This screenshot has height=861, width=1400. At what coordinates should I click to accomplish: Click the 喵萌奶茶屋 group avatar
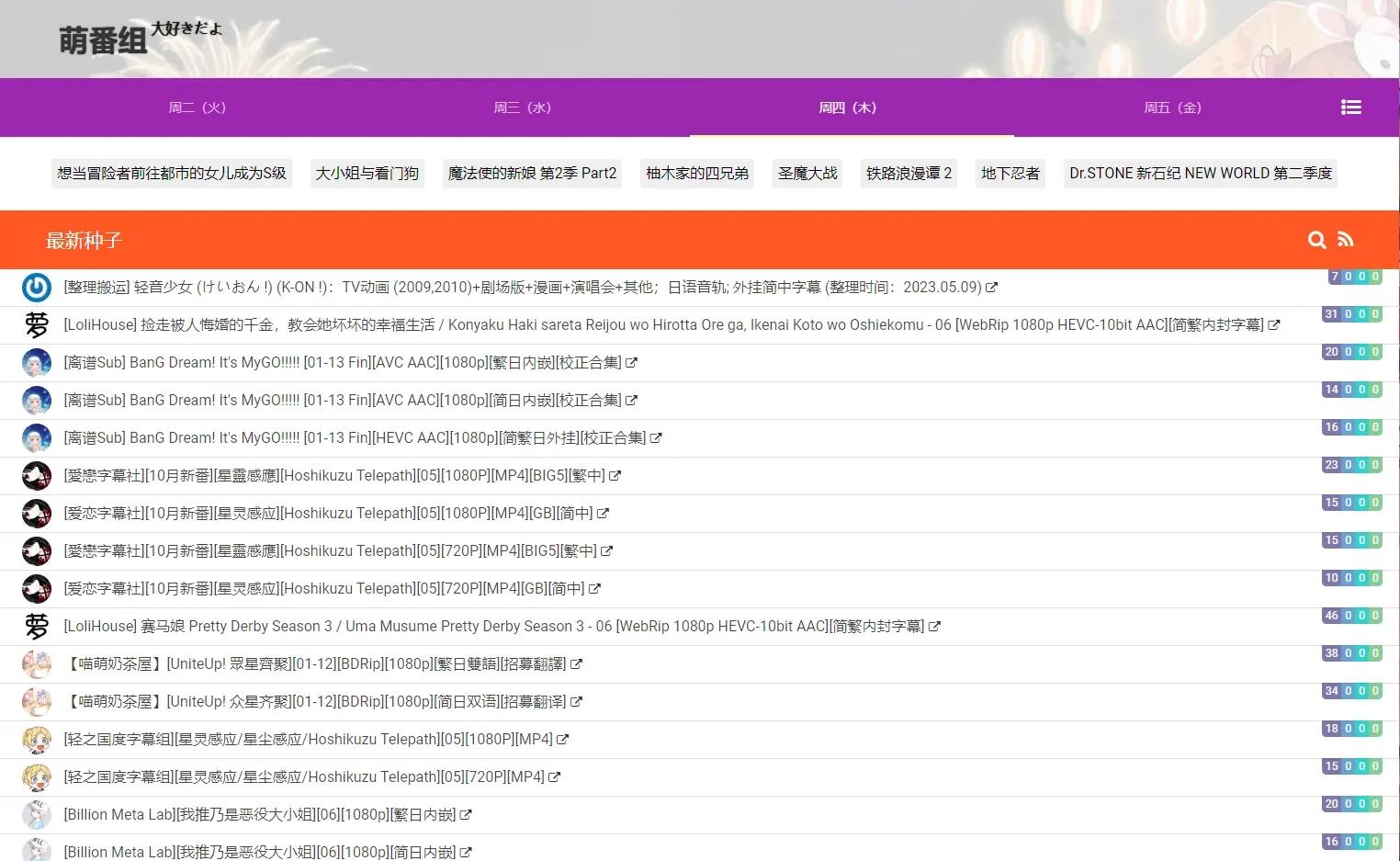pos(37,663)
